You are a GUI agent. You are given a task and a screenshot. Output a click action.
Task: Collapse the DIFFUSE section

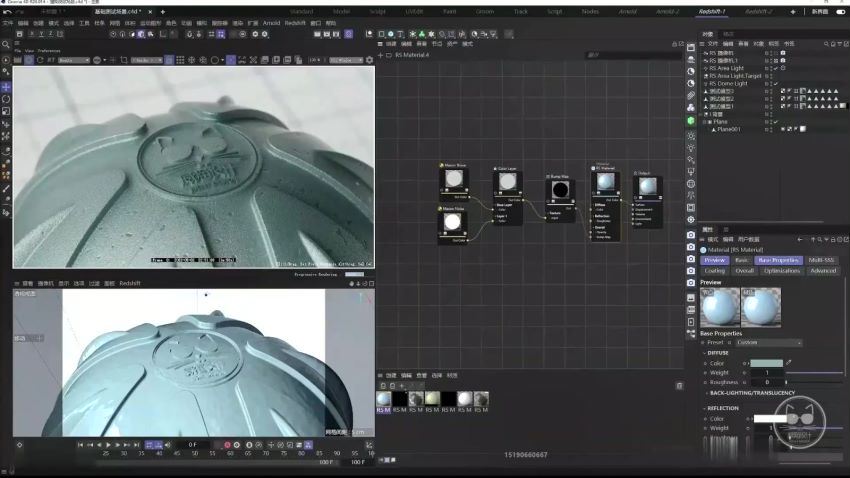[705, 353]
